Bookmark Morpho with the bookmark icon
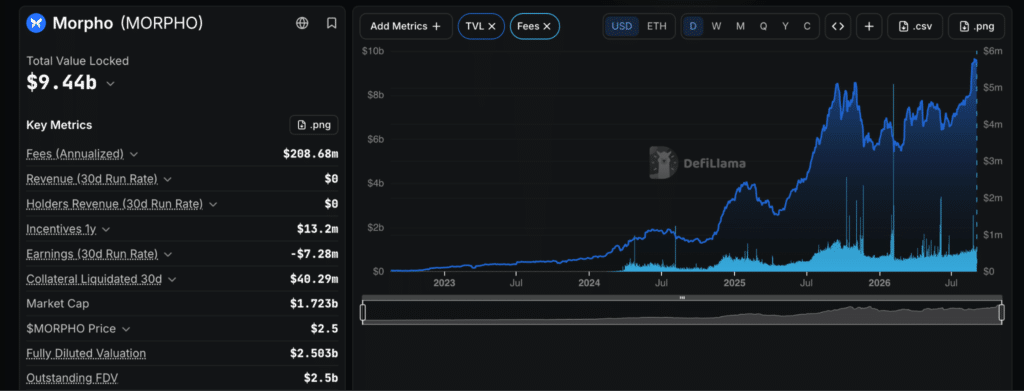 pos(332,23)
